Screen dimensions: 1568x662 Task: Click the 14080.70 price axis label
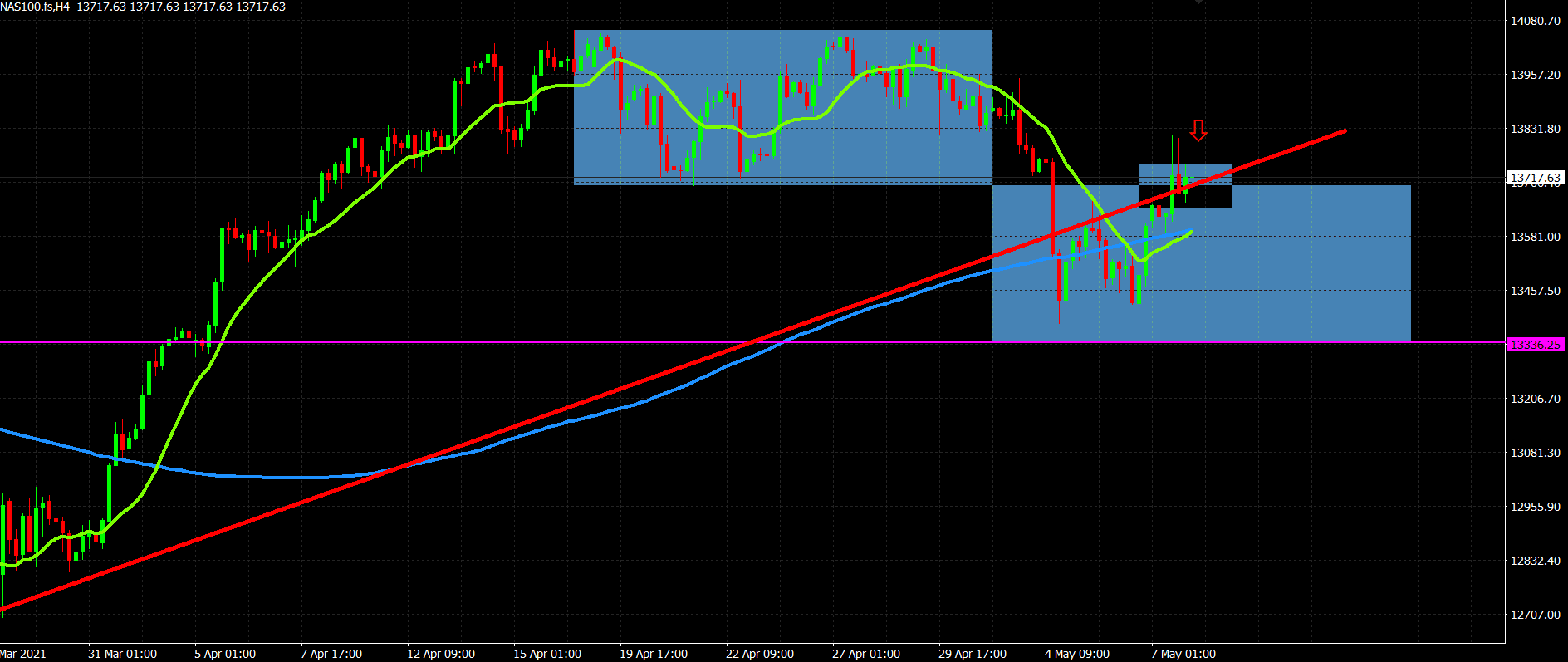[1535, 21]
